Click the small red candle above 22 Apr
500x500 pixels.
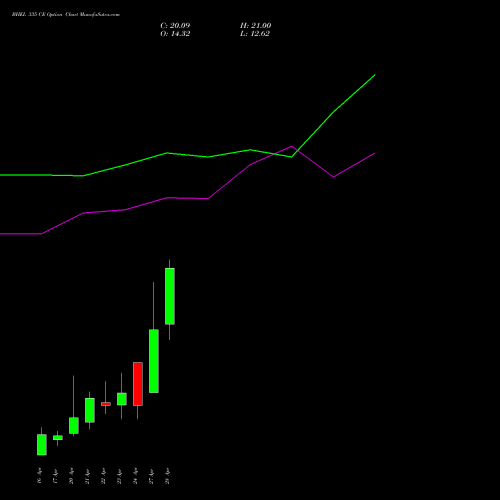coord(106,404)
